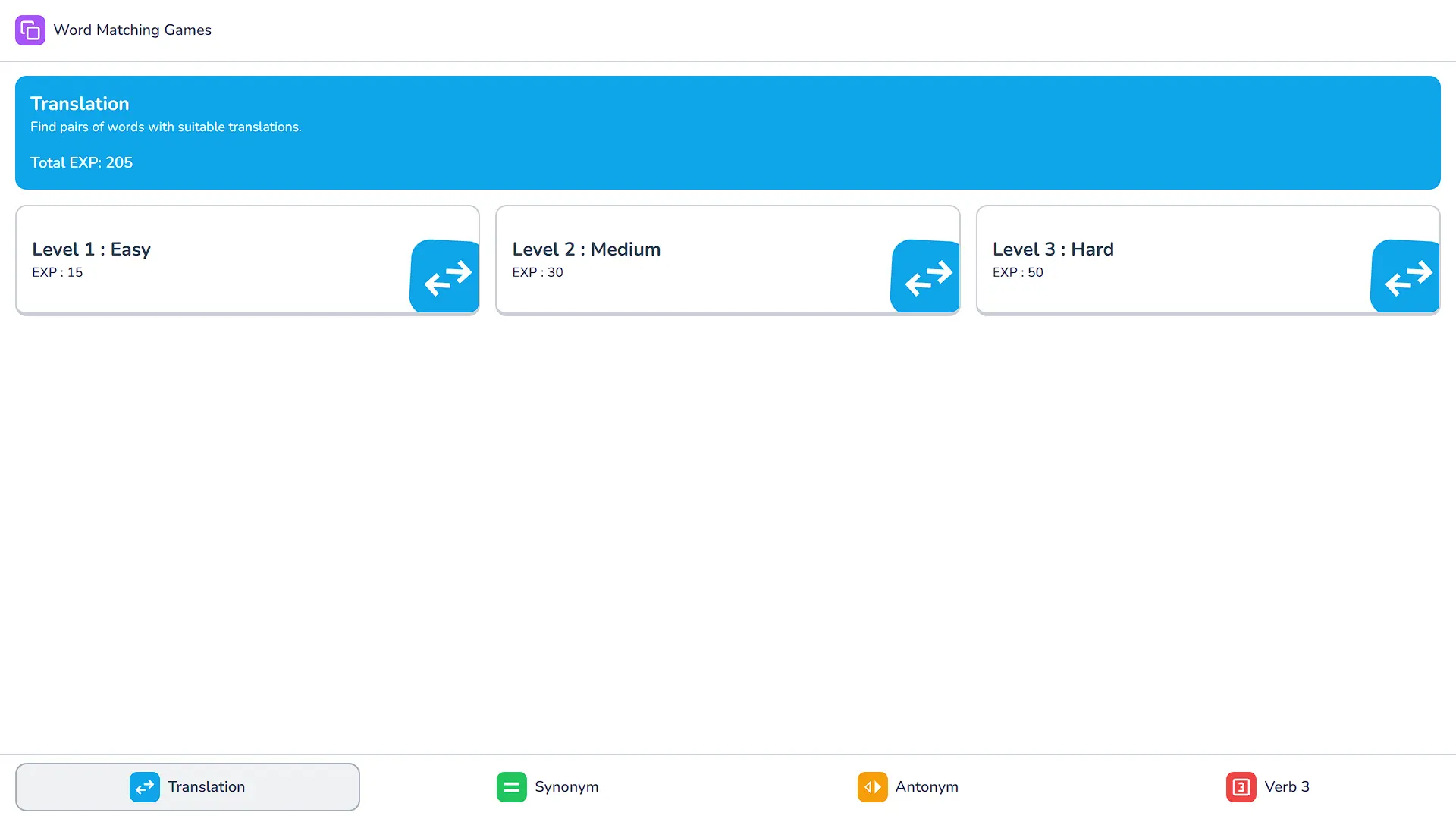
Task: Click the swap arrows icon on Level 1 card
Action: pos(447,278)
